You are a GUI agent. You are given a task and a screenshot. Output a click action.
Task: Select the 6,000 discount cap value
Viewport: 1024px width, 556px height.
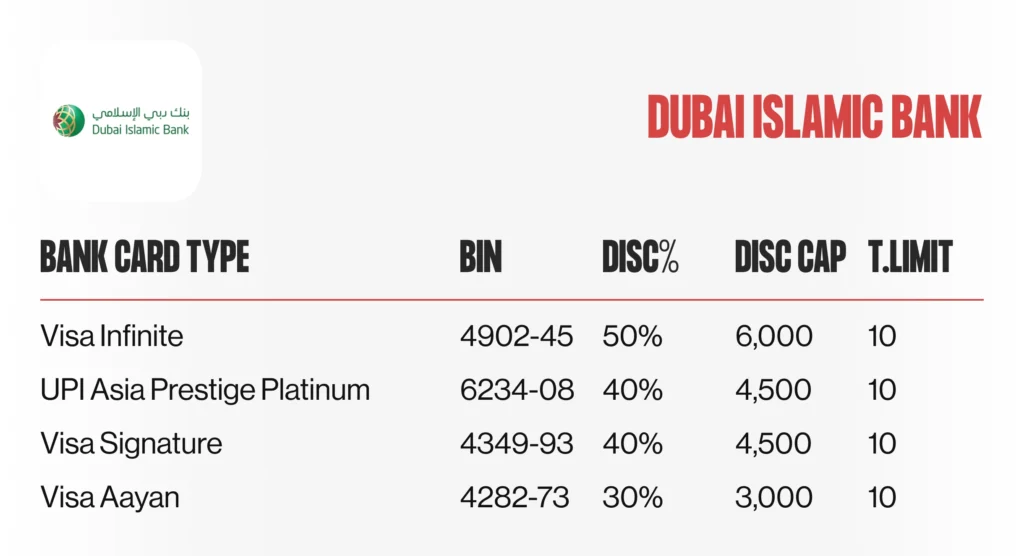point(773,336)
